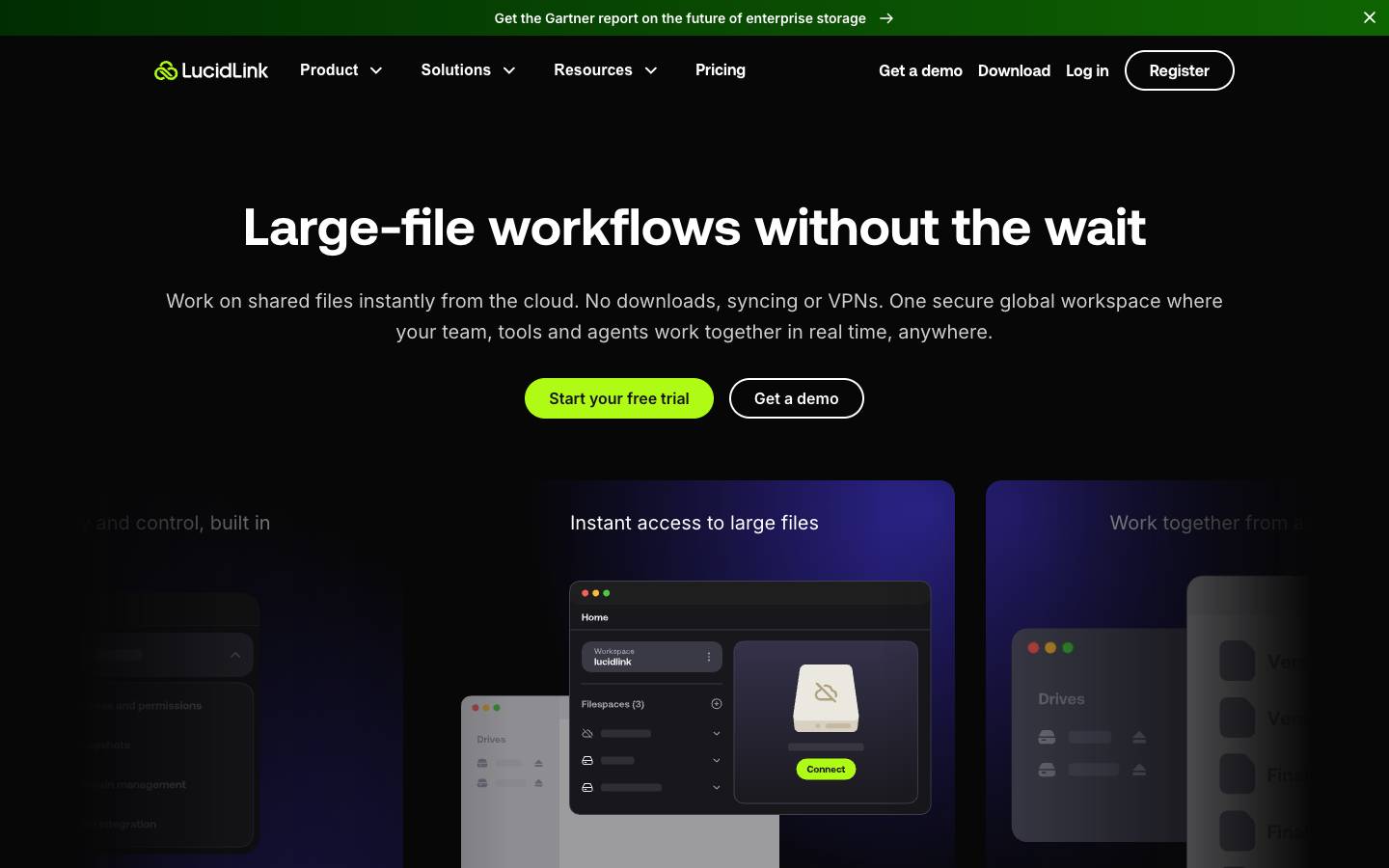Close the Gartner report banner
This screenshot has width=1389, height=868.
click(1369, 17)
